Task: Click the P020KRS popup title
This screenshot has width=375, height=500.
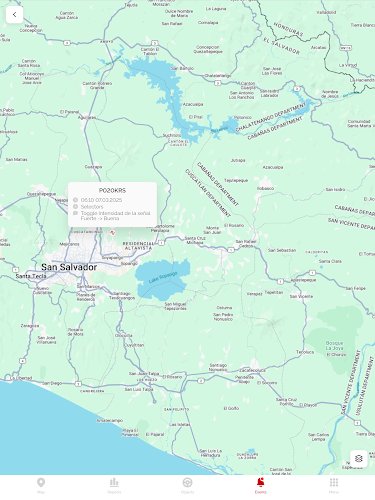Action: pyautogui.click(x=112, y=191)
